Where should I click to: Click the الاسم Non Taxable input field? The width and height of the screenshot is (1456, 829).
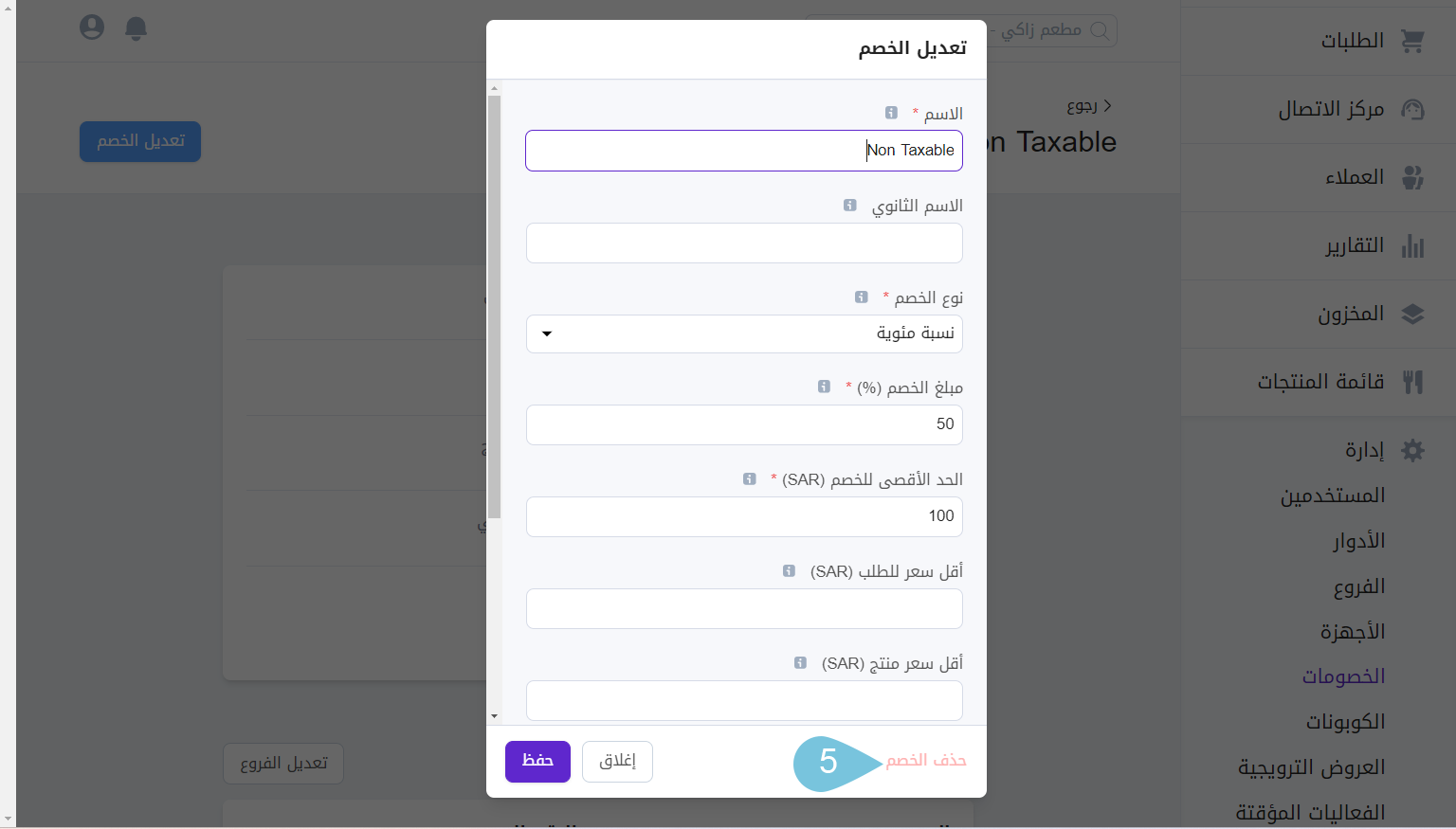[x=744, y=151]
